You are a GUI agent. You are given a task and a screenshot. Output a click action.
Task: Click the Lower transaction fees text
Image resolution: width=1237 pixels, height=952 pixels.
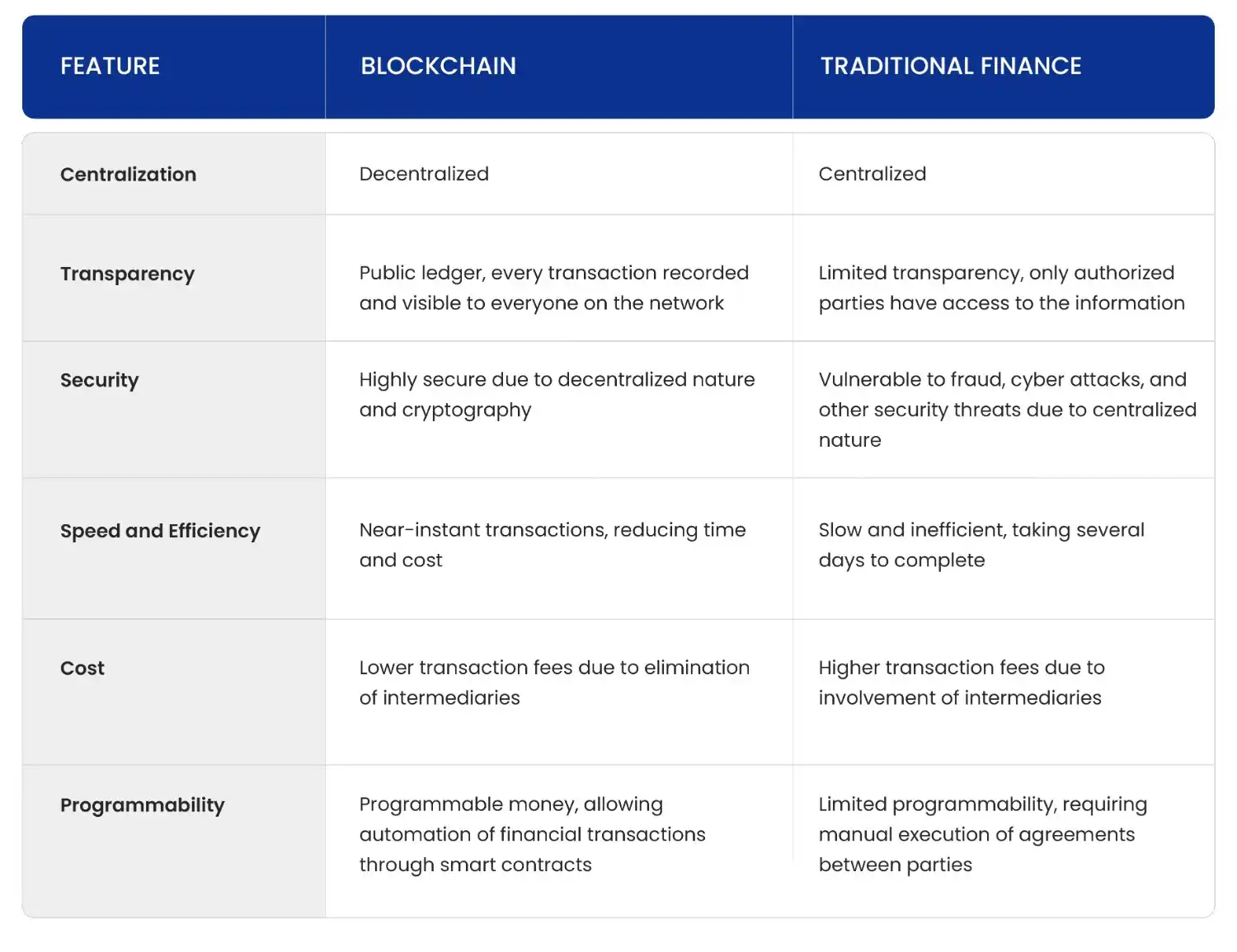click(x=554, y=682)
